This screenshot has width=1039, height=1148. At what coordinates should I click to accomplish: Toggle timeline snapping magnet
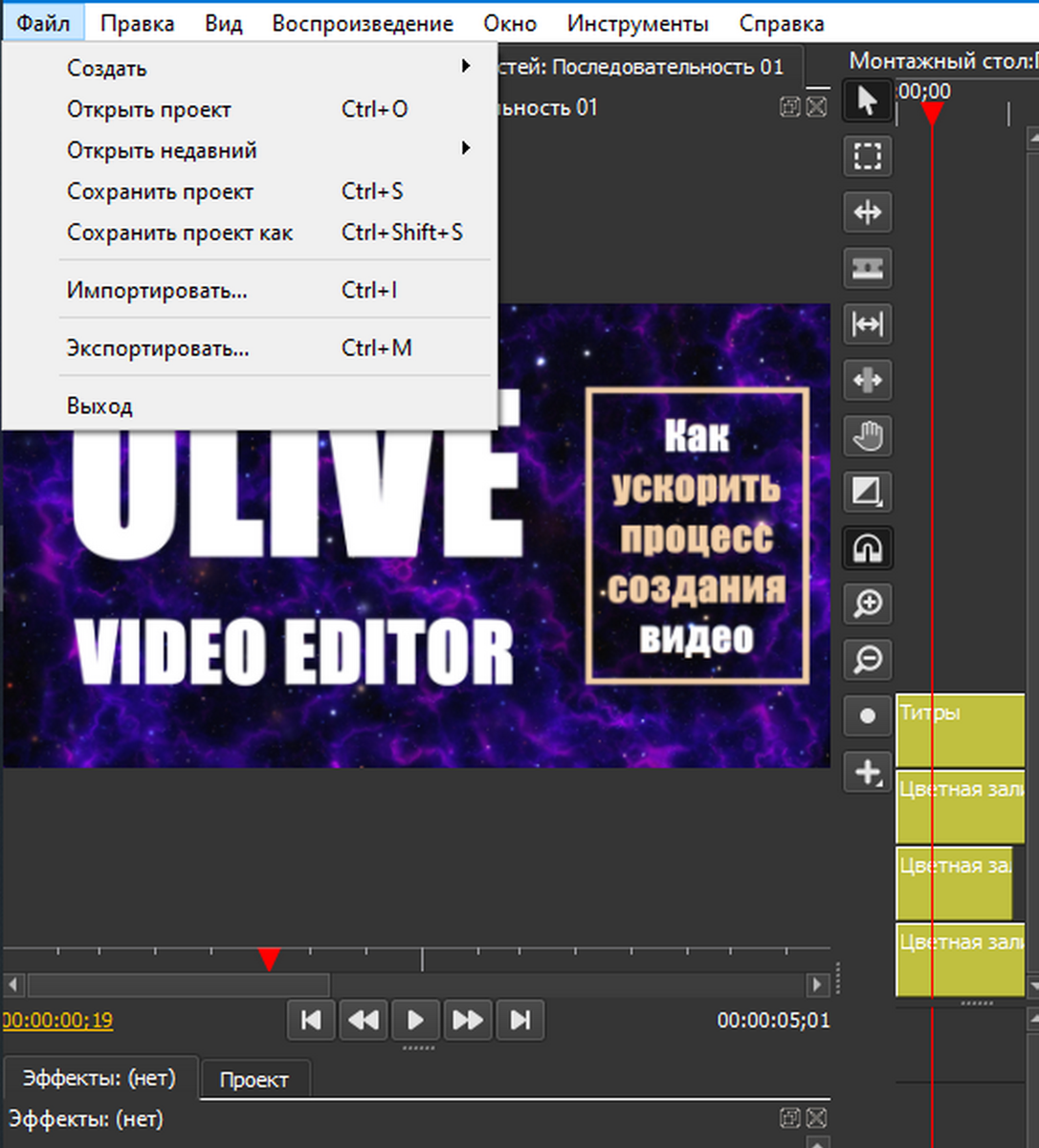[x=867, y=548]
